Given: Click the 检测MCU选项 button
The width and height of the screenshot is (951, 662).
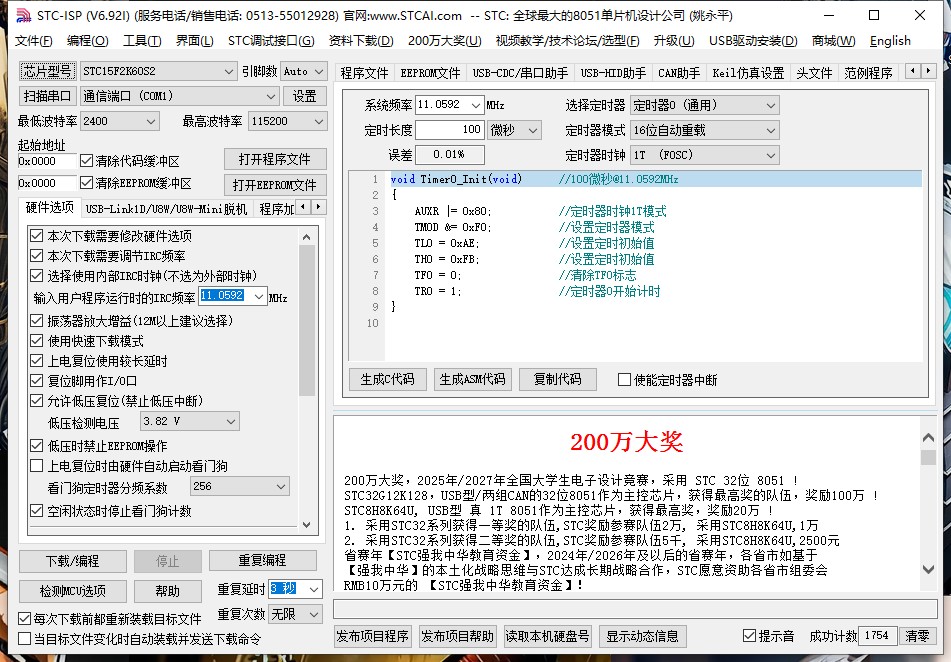Looking at the screenshot, I should point(73,590).
